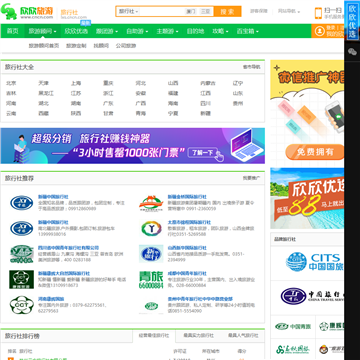Screen dimensions: 360x360
Task: Open the 山西新华国际旅行社 logo
Action: (x=151, y=254)
